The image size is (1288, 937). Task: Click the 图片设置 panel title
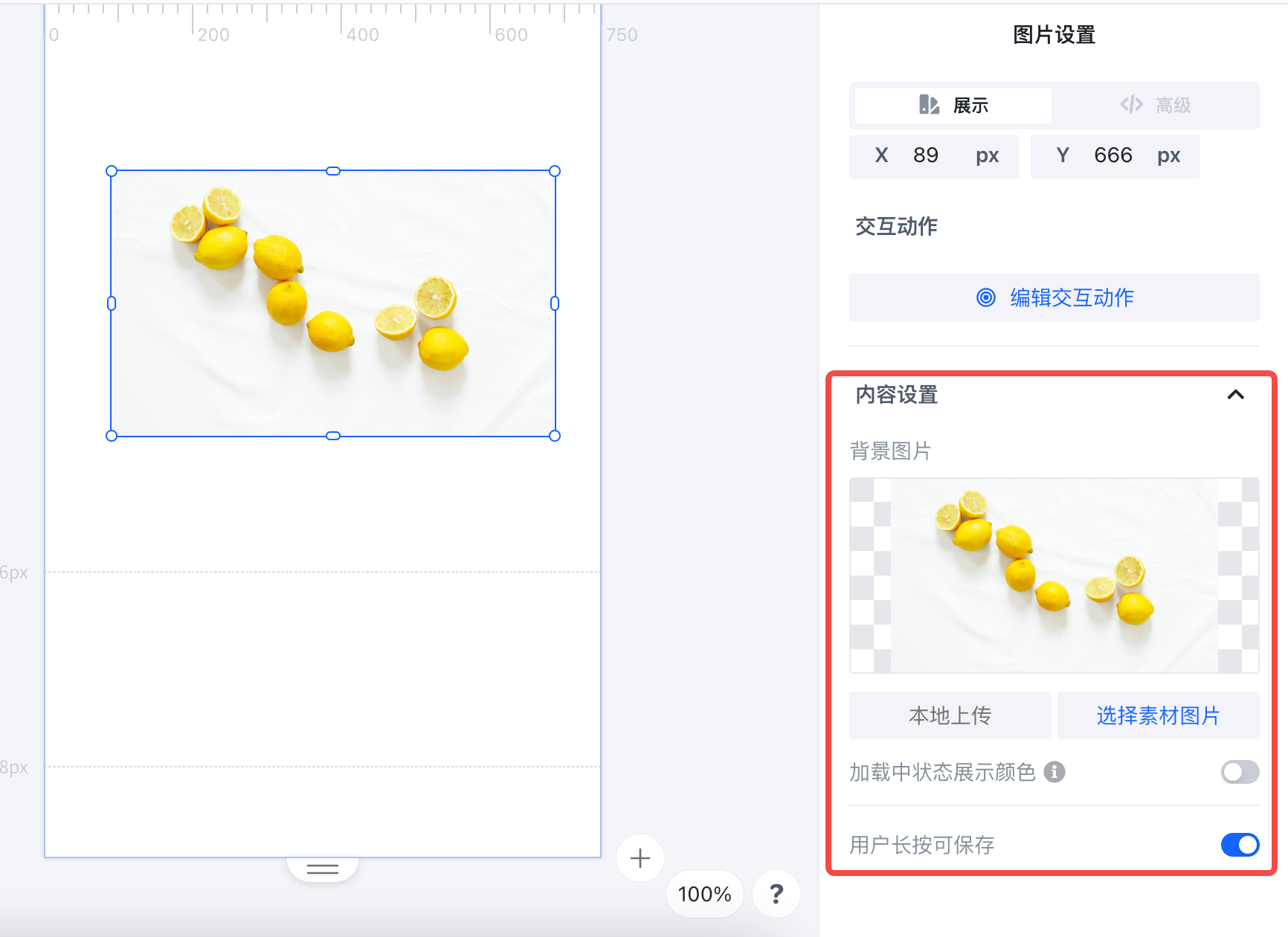click(1054, 35)
